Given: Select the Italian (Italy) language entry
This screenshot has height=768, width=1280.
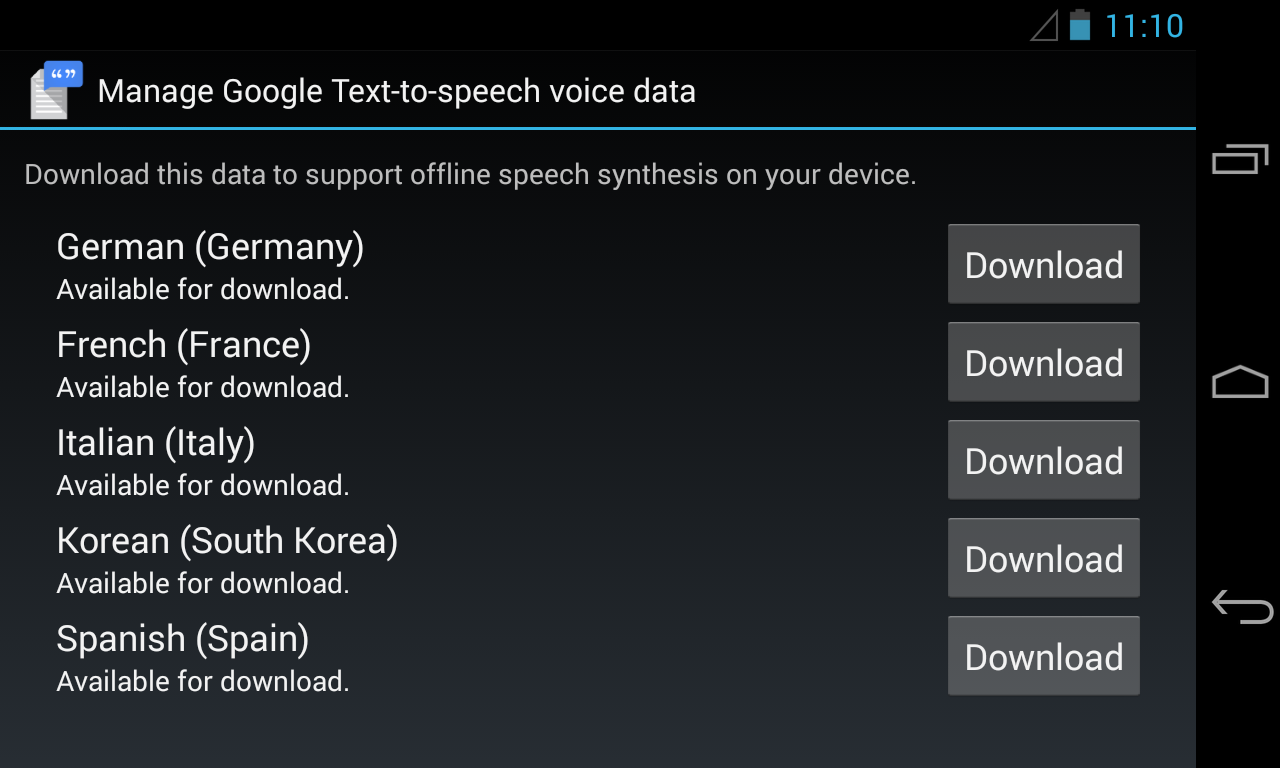Looking at the screenshot, I should (156, 443).
